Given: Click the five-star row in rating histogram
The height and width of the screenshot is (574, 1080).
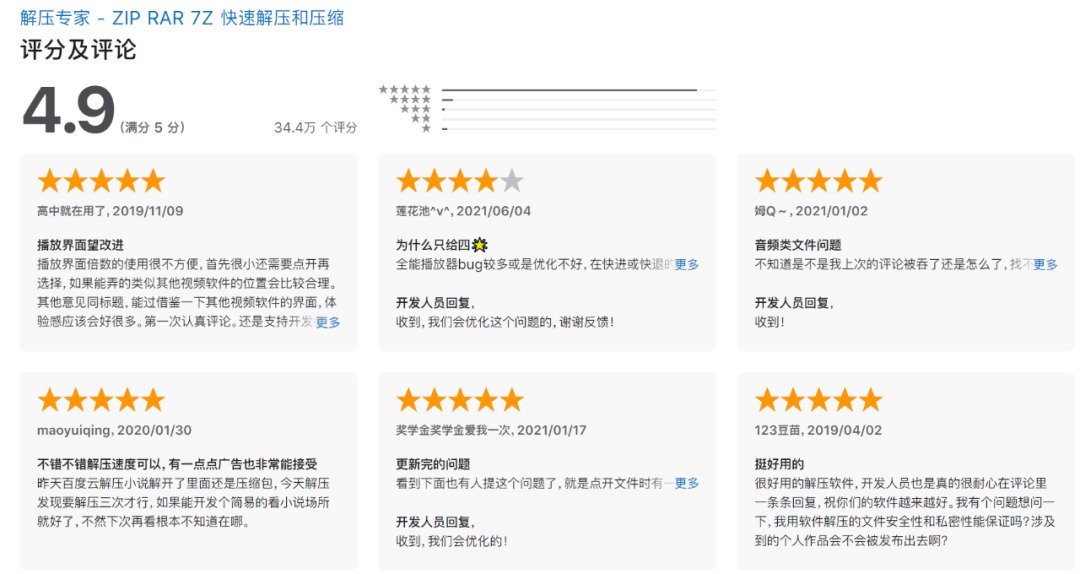Looking at the screenshot, I should 405,89.
